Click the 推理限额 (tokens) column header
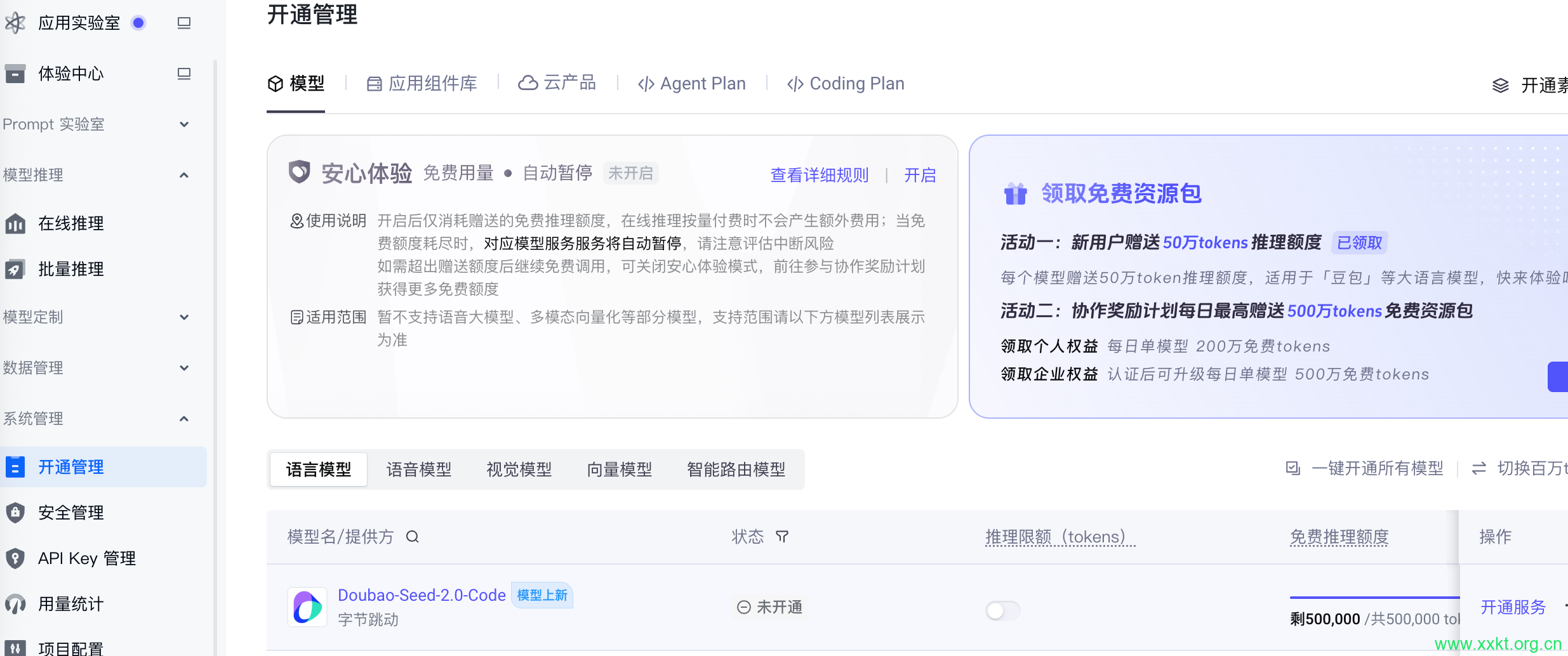This screenshot has height=656, width=1568. click(1060, 537)
